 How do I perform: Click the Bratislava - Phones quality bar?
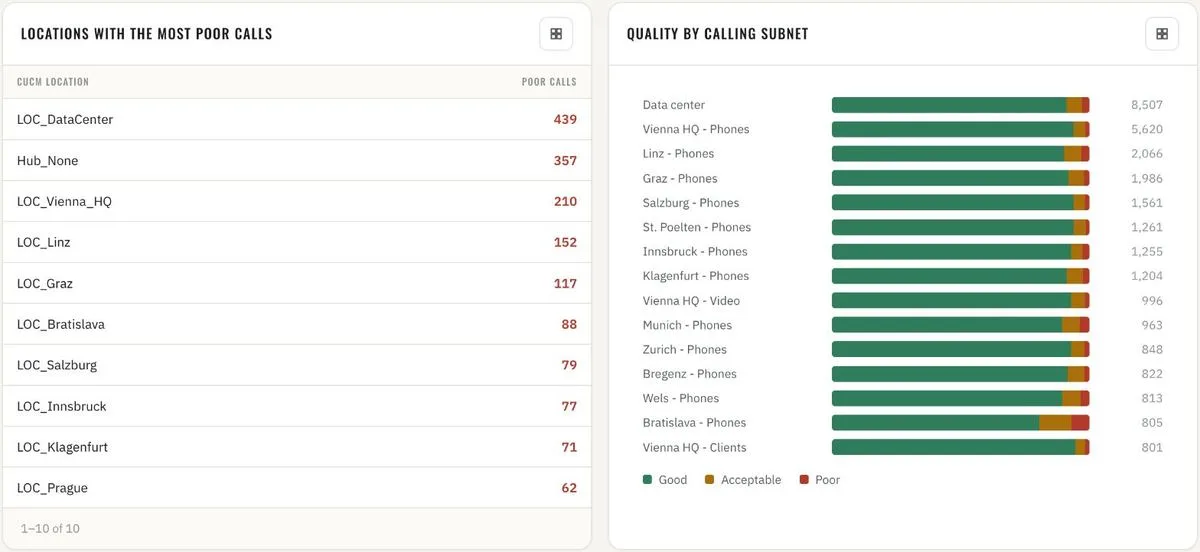[x=960, y=423]
